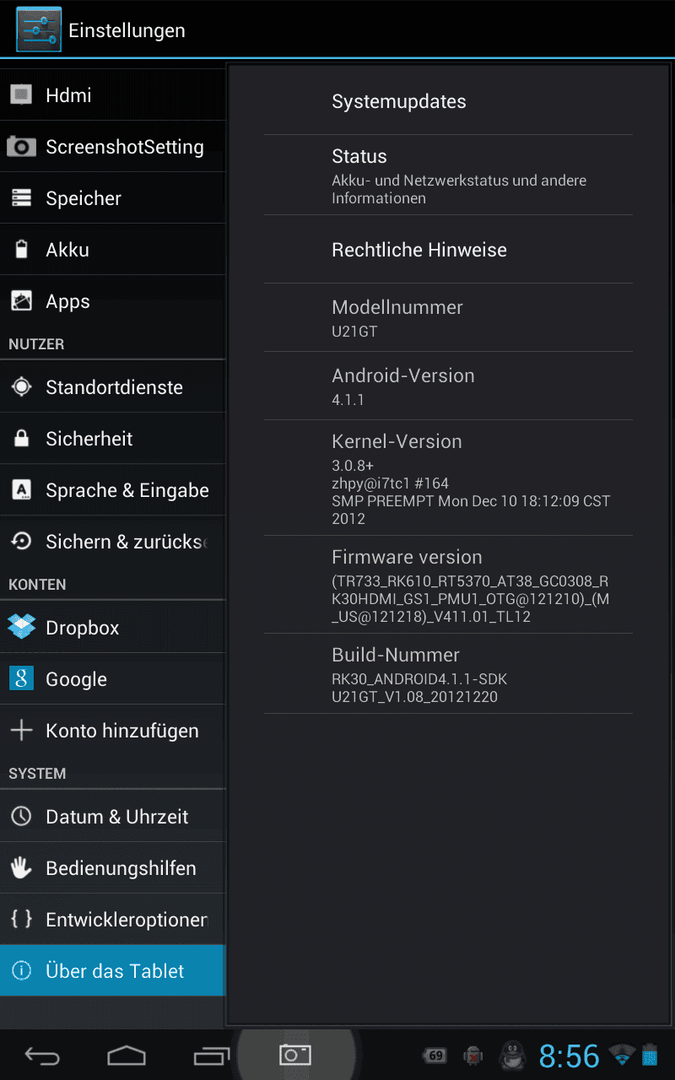Open Speicher storage settings
This screenshot has height=1080, width=675.
[113, 198]
